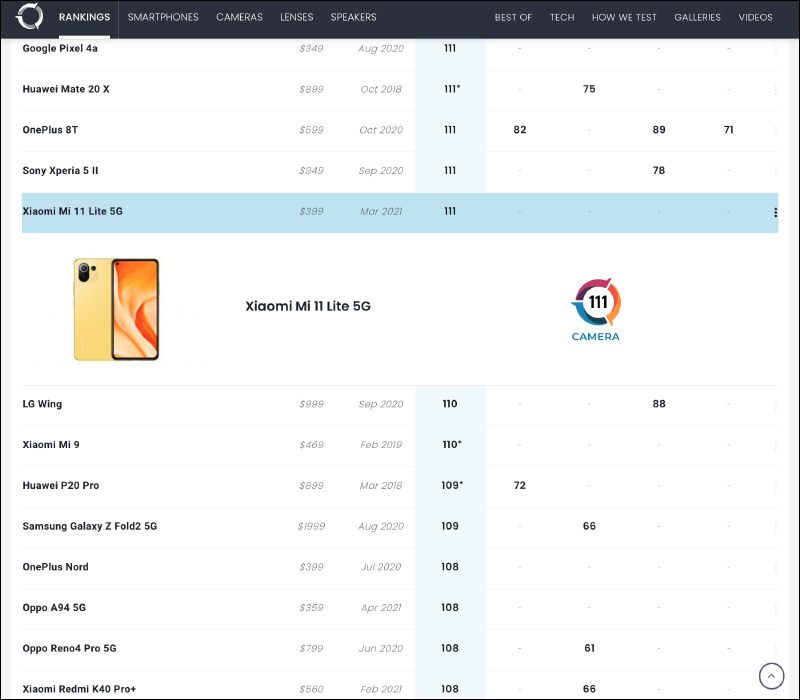Open the Tech menu item
The height and width of the screenshot is (700, 800).
[x=562, y=17]
